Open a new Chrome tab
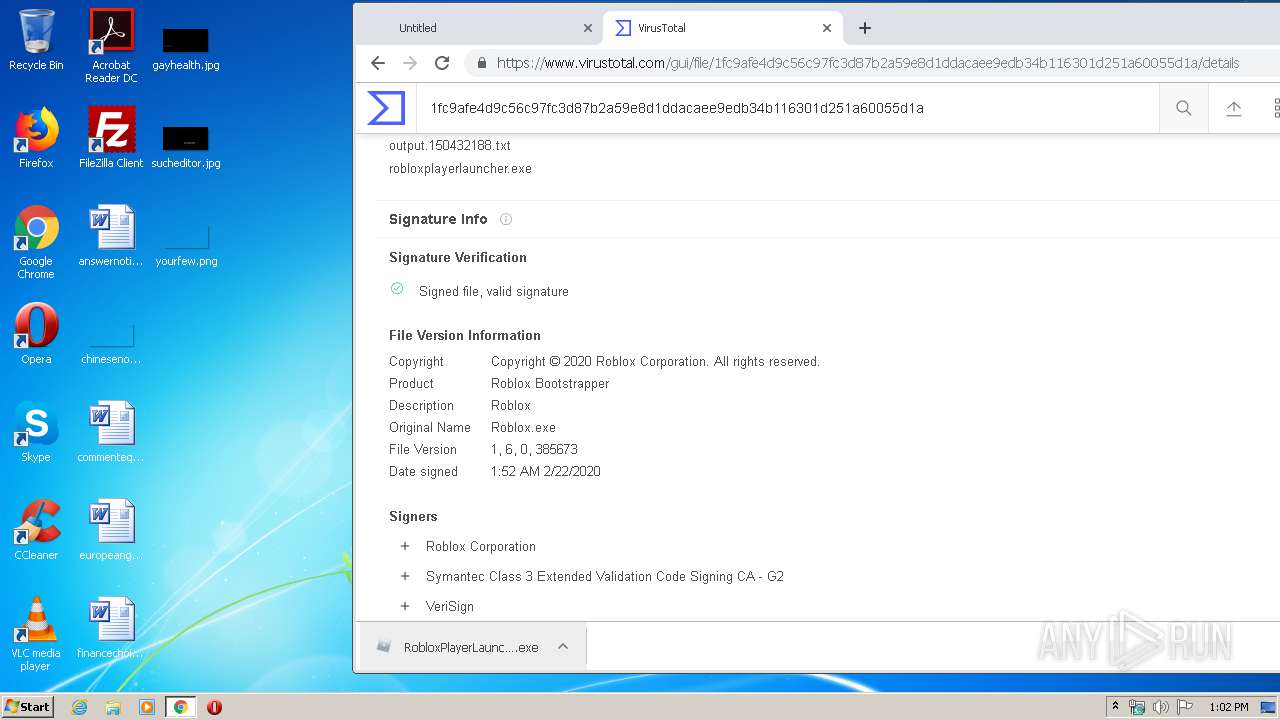The width and height of the screenshot is (1280, 720). pyautogui.click(x=865, y=28)
